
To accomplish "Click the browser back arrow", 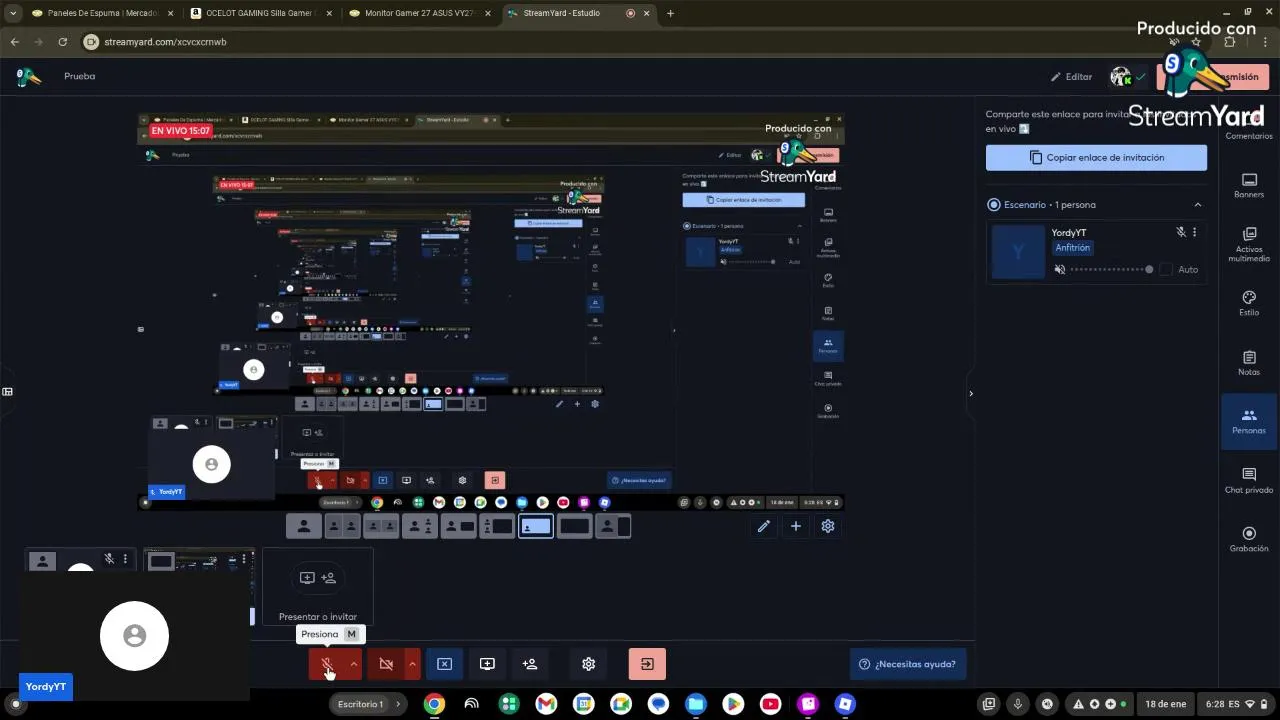I will pyautogui.click(x=14, y=42).
